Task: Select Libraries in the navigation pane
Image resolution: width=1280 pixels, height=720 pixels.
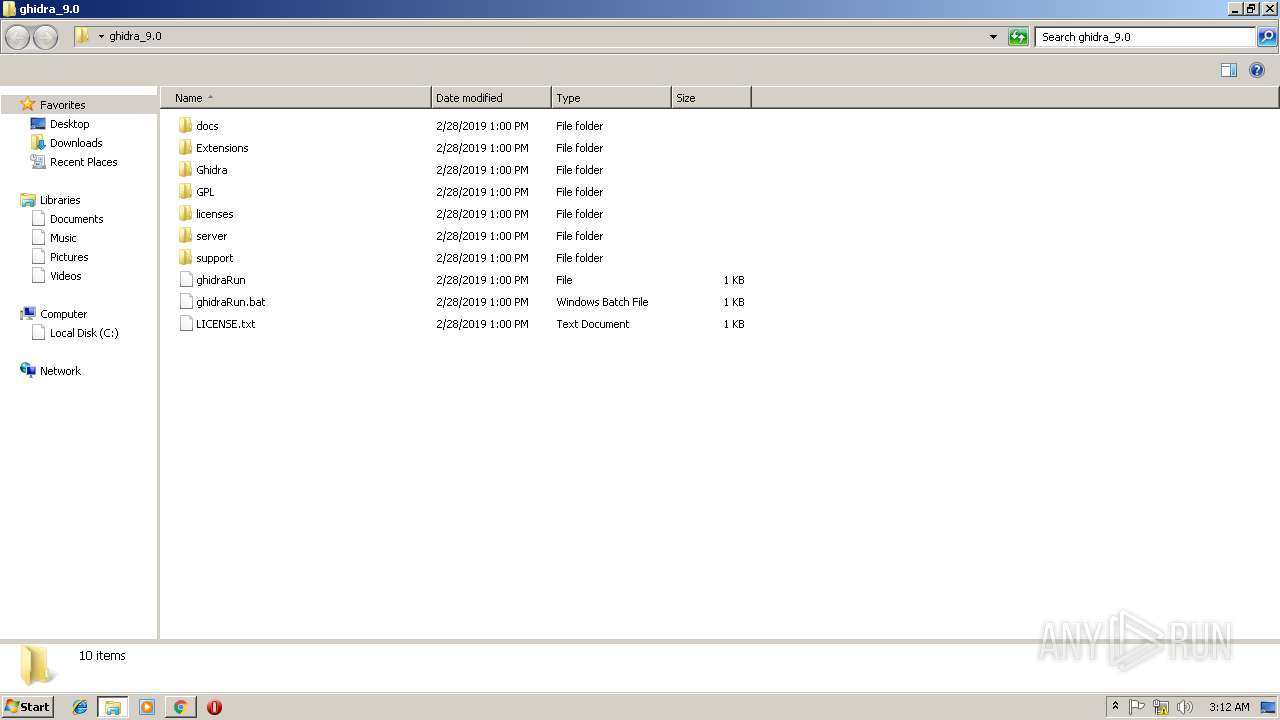Action: click(60, 200)
